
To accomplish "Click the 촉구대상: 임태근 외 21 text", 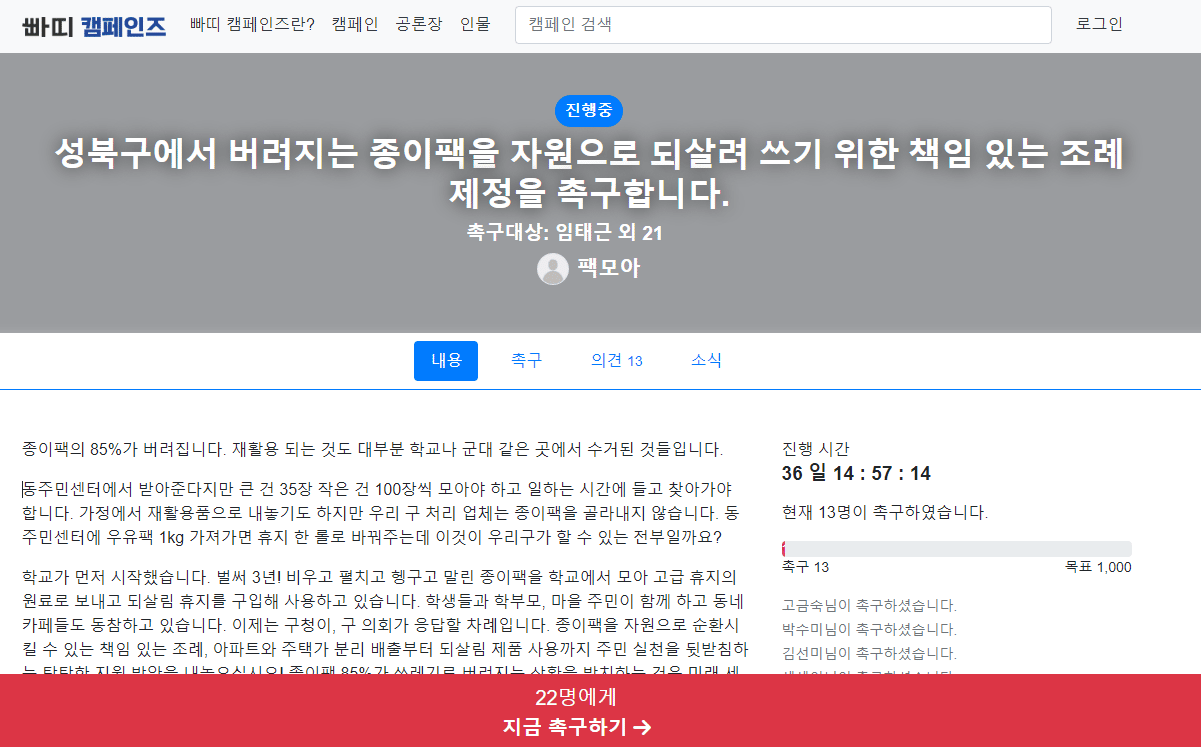I will pyautogui.click(x=565, y=233).
